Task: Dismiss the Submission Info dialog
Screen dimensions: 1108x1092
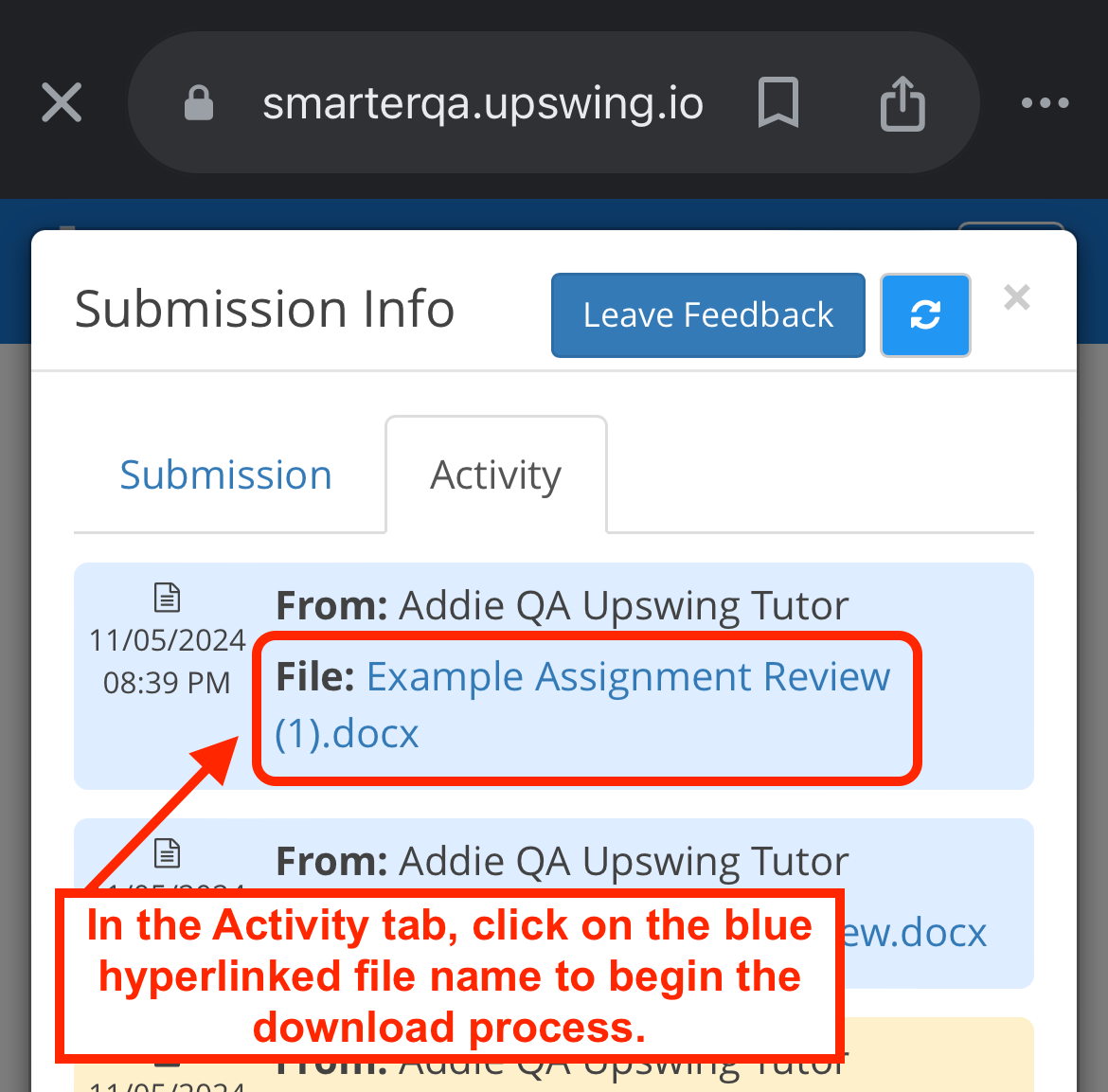Action: click(1017, 297)
